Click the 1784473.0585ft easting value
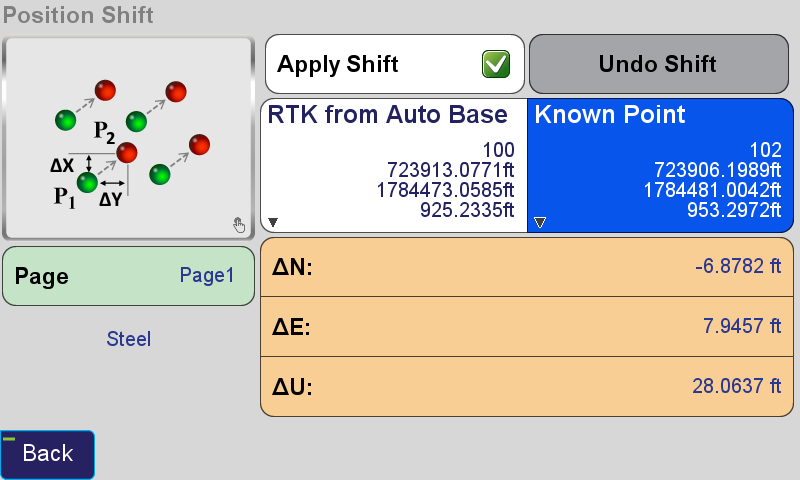800x480 pixels. tap(445, 190)
